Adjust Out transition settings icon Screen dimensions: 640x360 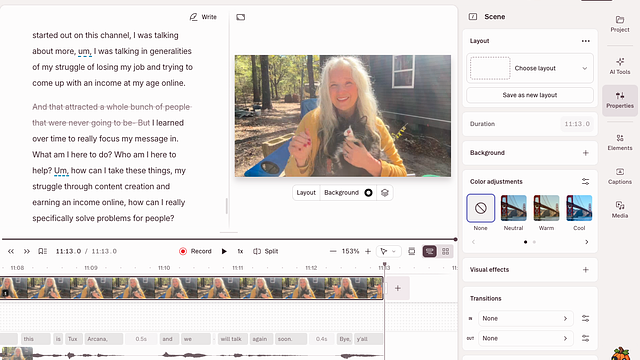(585, 338)
